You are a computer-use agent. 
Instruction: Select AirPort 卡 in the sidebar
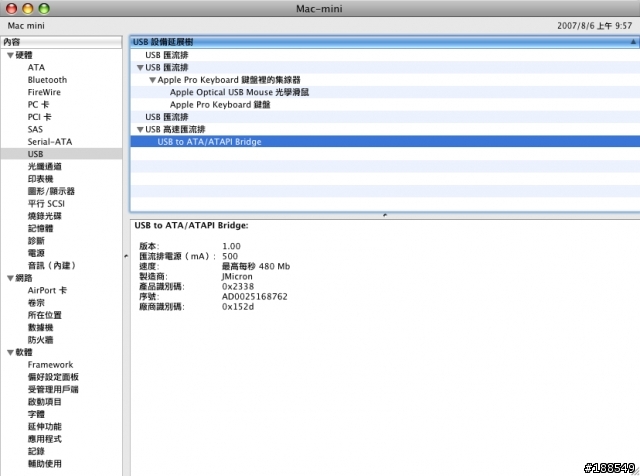click(47, 290)
